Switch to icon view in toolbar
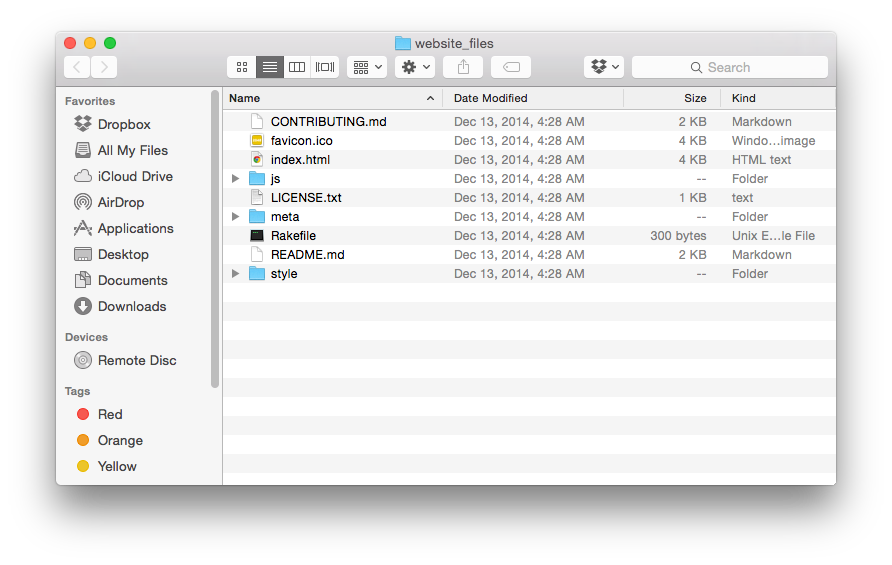This screenshot has width=892, height=565. click(242, 67)
